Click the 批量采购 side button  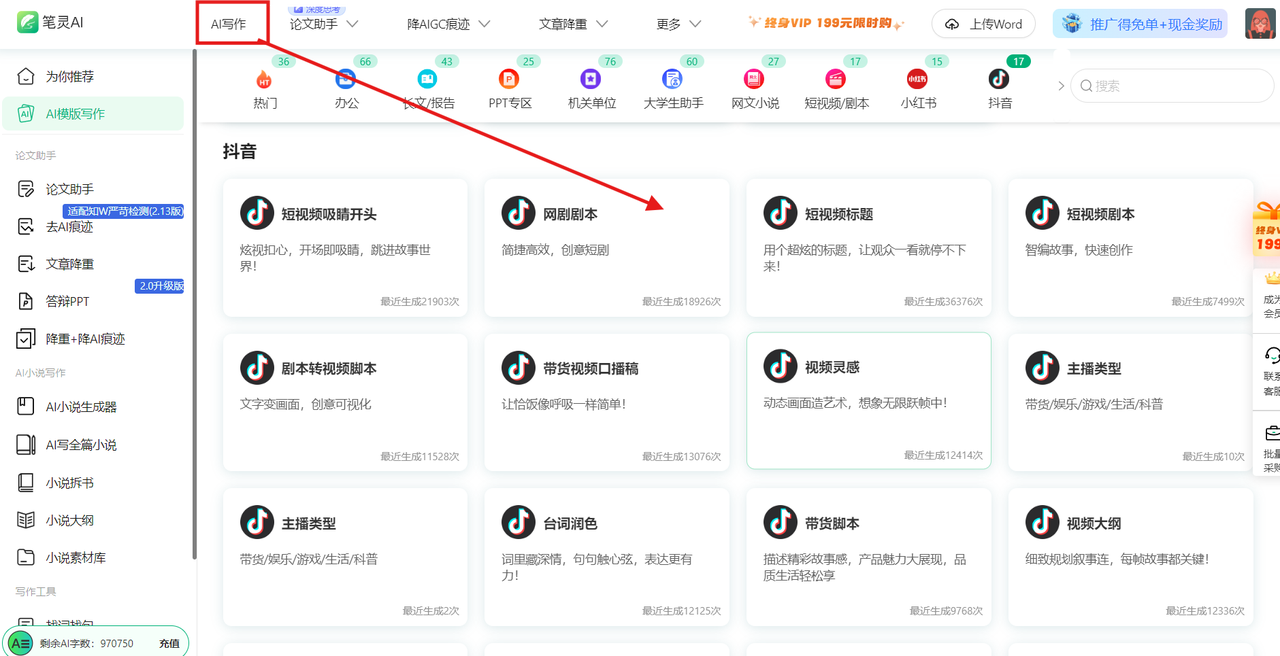(x=1270, y=448)
